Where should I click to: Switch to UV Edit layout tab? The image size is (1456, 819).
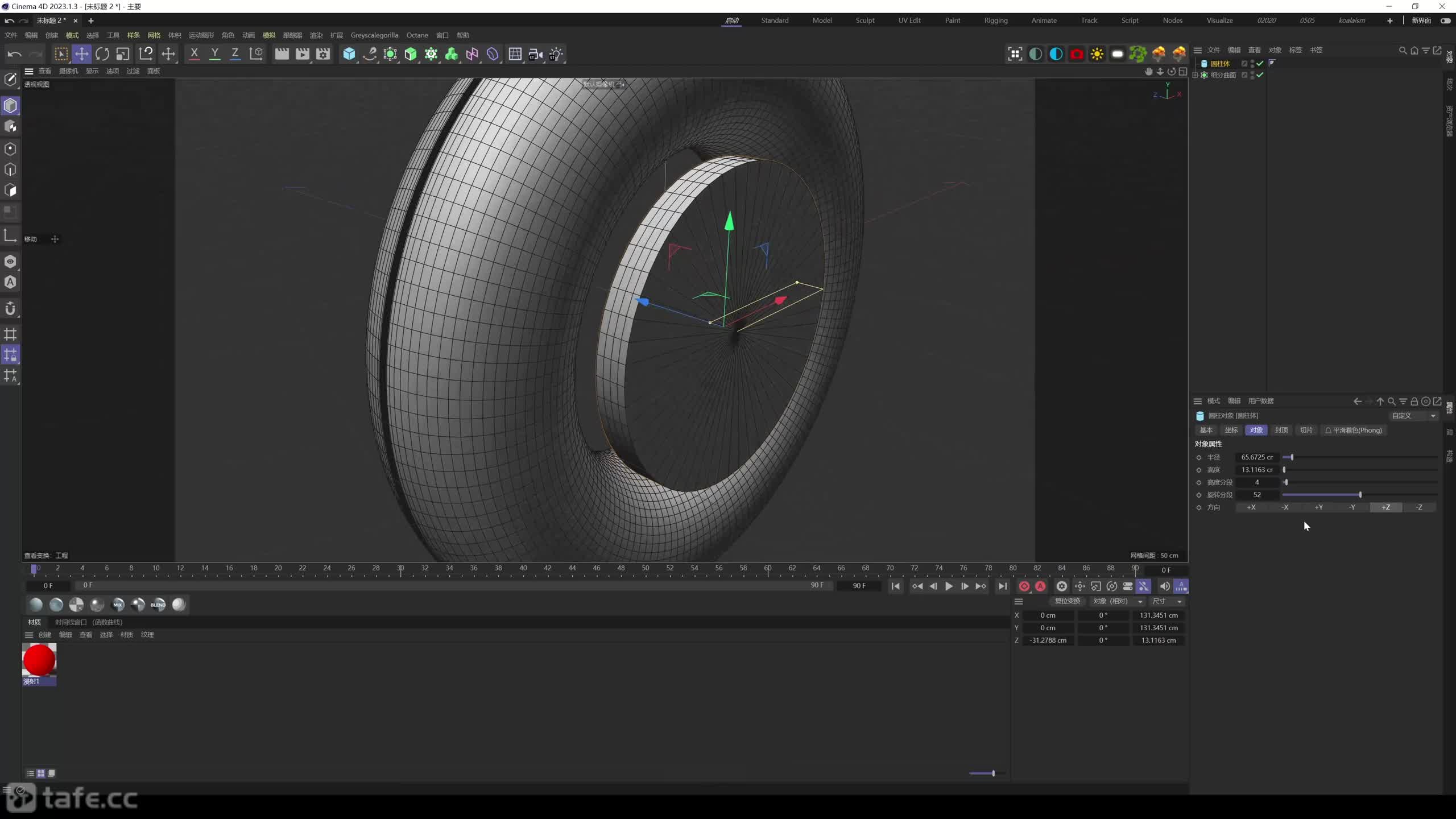[x=909, y=20]
